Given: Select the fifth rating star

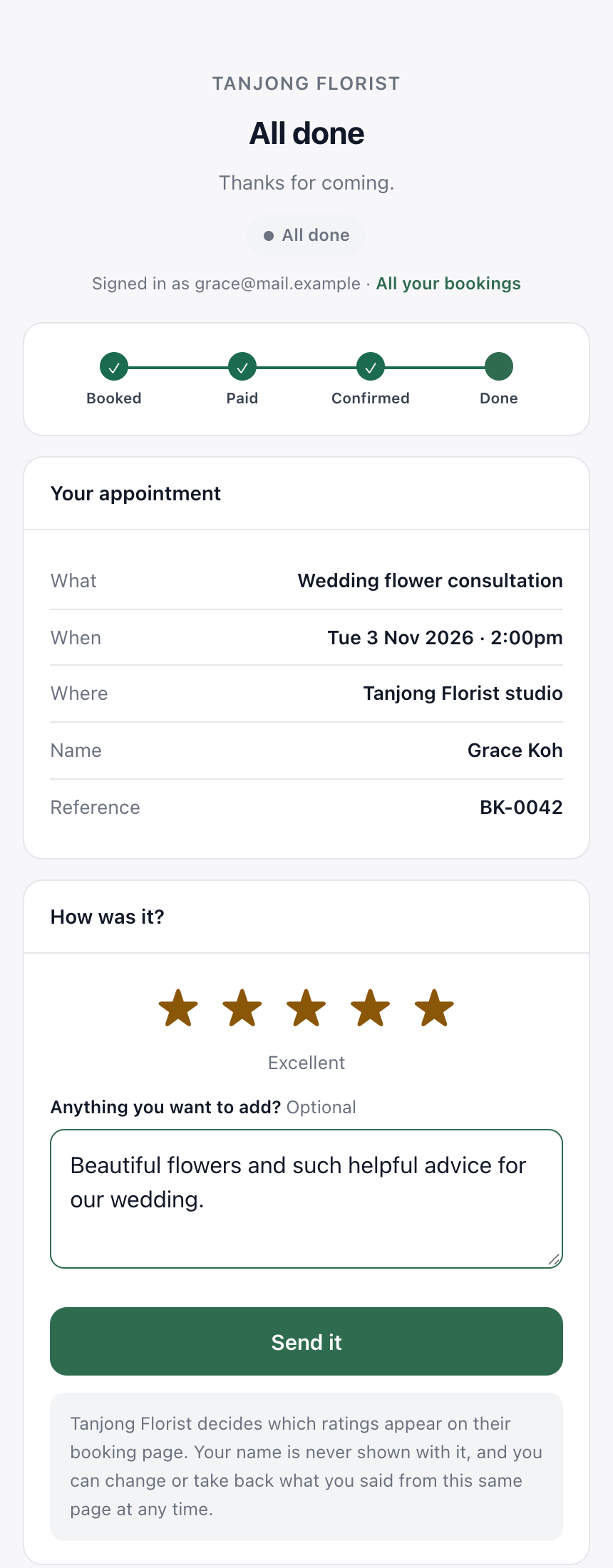Looking at the screenshot, I should point(434,1008).
